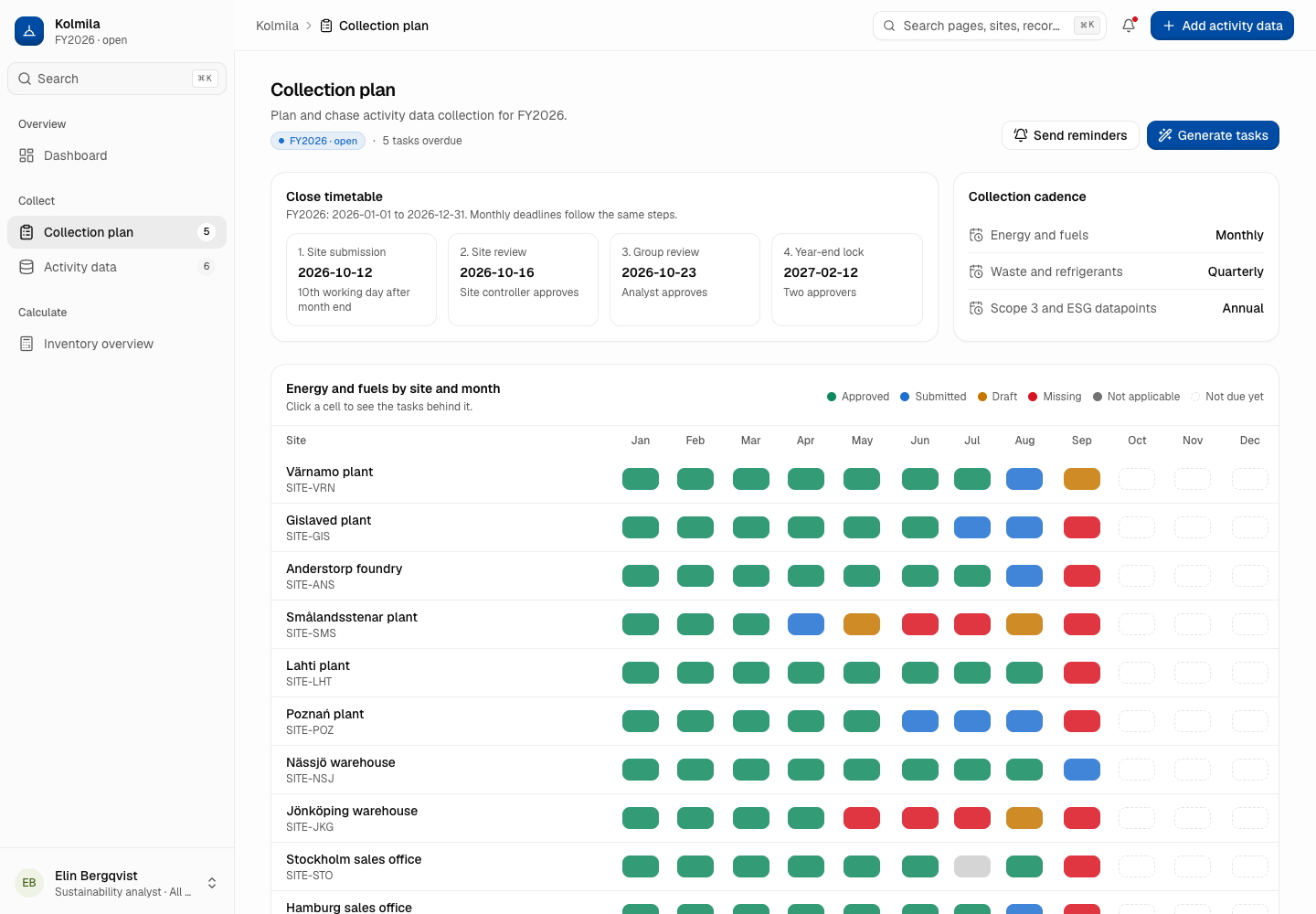
Task: Select Värnamo plant September draft cell
Action: click(x=1082, y=479)
